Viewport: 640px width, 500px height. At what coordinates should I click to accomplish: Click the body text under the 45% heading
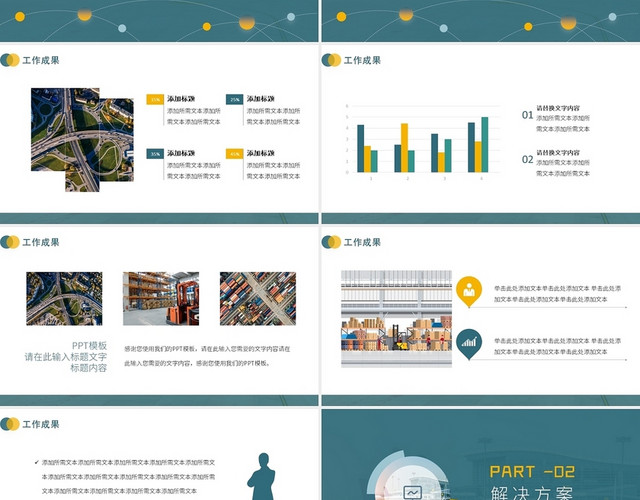pyautogui.click(x=273, y=171)
